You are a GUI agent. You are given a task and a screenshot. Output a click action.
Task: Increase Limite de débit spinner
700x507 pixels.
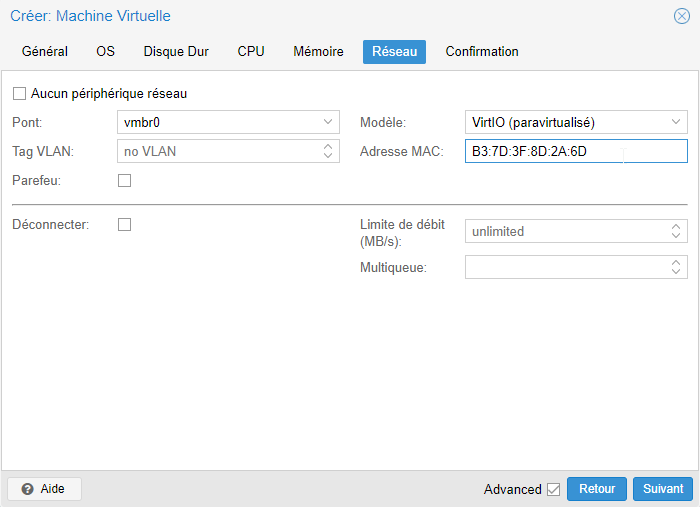tap(675, 227)
